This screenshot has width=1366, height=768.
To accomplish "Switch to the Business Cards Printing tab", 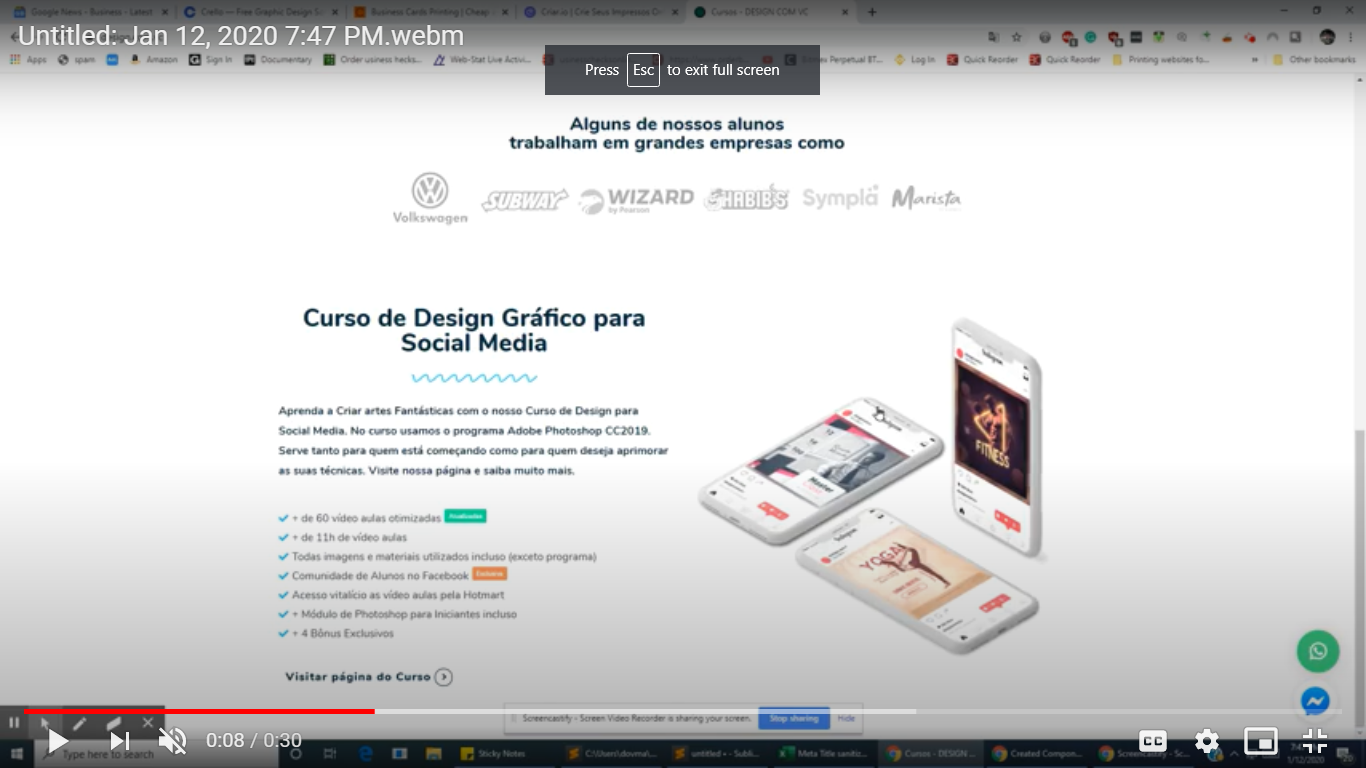I will coord(430,12).
